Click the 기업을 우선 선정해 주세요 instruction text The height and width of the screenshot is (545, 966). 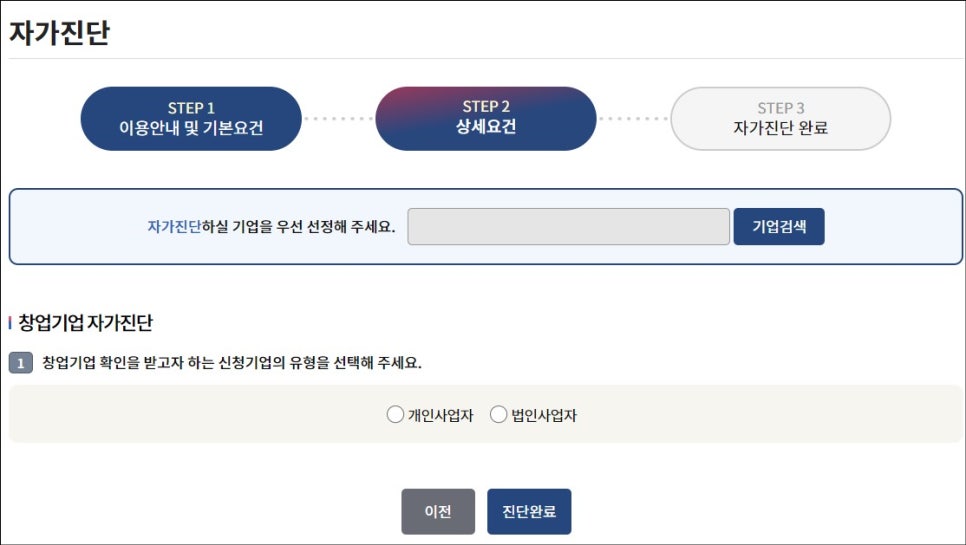pyautogui.click(x=299, y=227)
